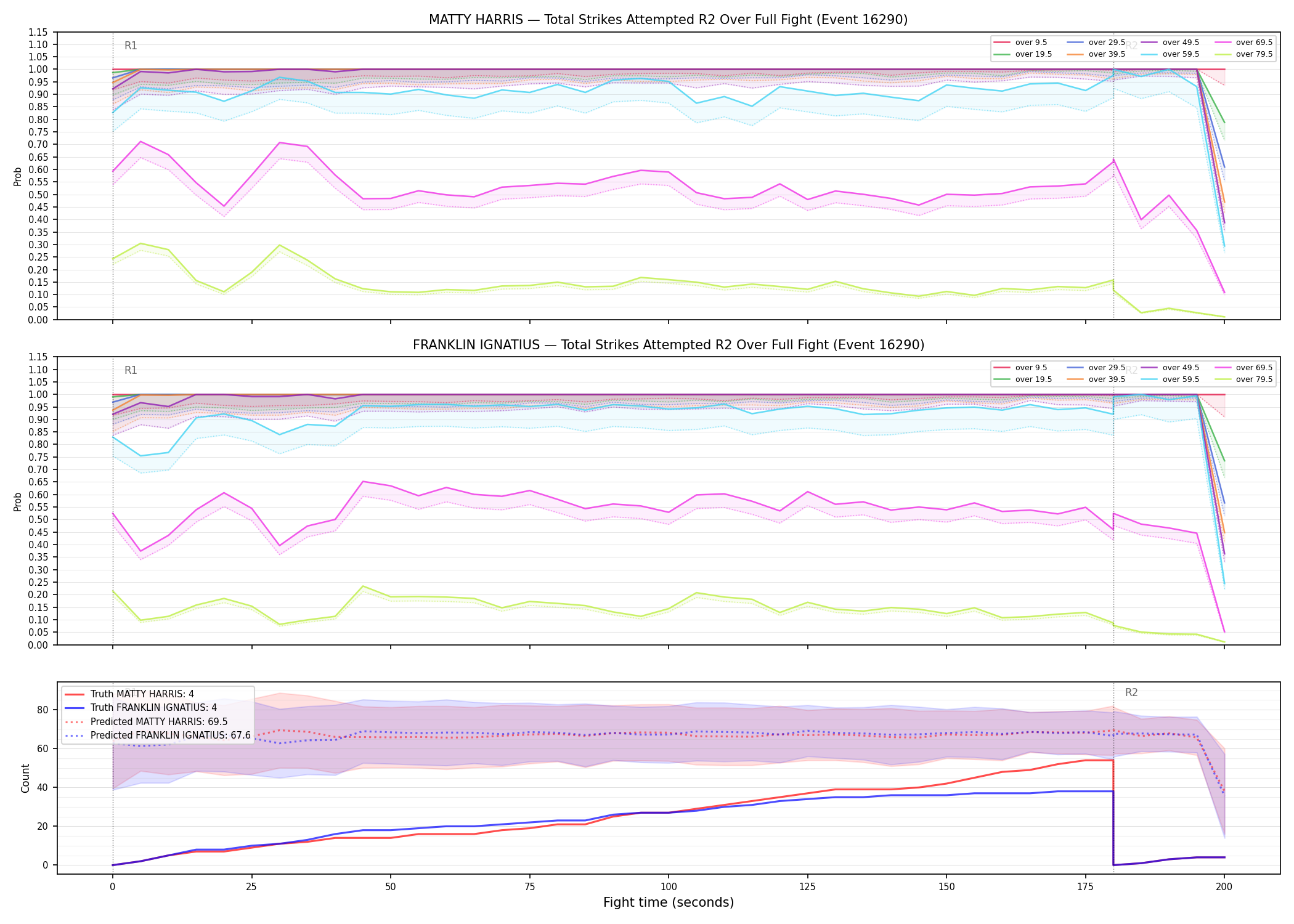The image size is (1294, 924).
Task: Click the FRANKLIN IGNATIUS chart title
Action: (x=668, y=345)
